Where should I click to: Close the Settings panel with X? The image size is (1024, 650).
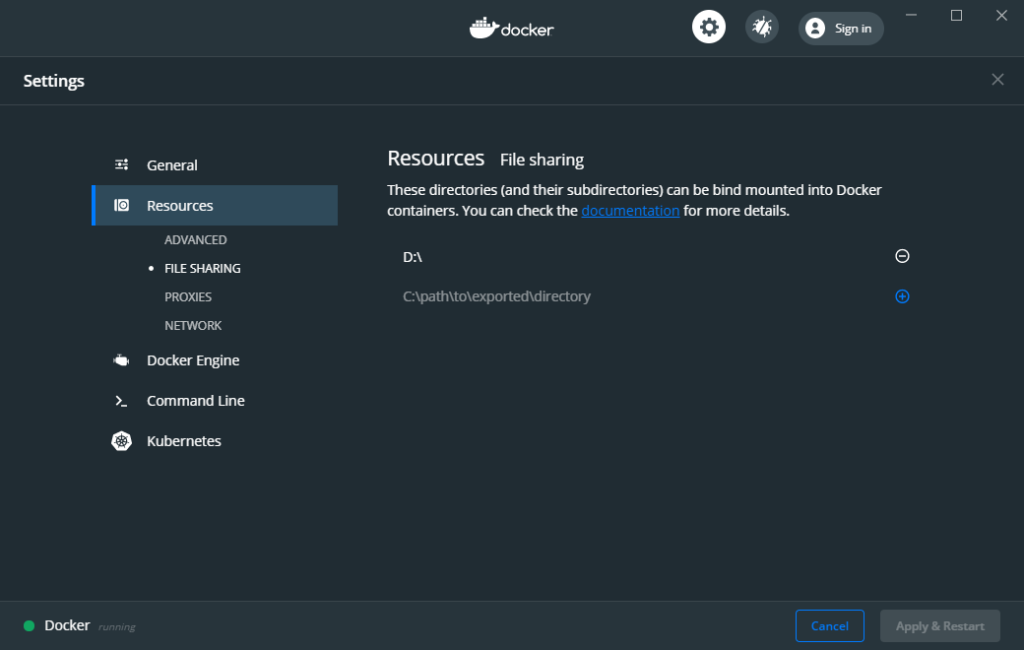(997, 80)
